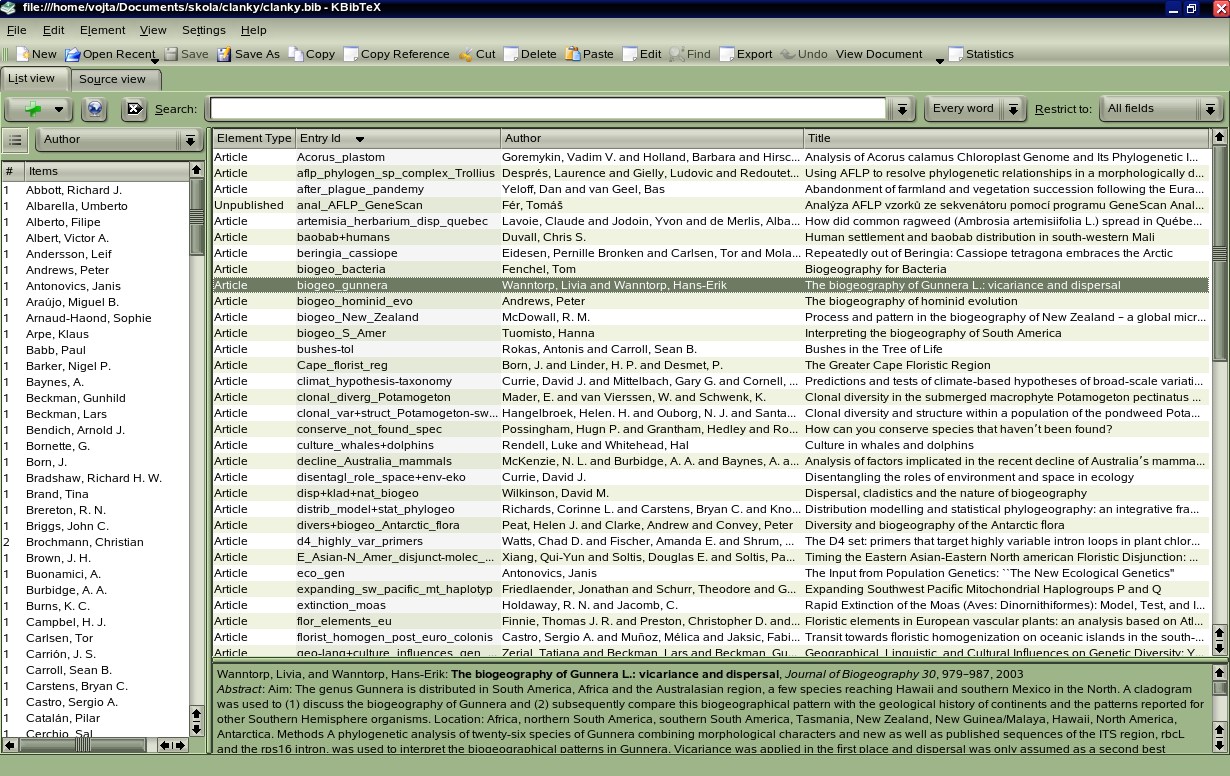Click the Element Type column header
The height and width of the screenshot is (776, 1230).
[x=254, y=138]
